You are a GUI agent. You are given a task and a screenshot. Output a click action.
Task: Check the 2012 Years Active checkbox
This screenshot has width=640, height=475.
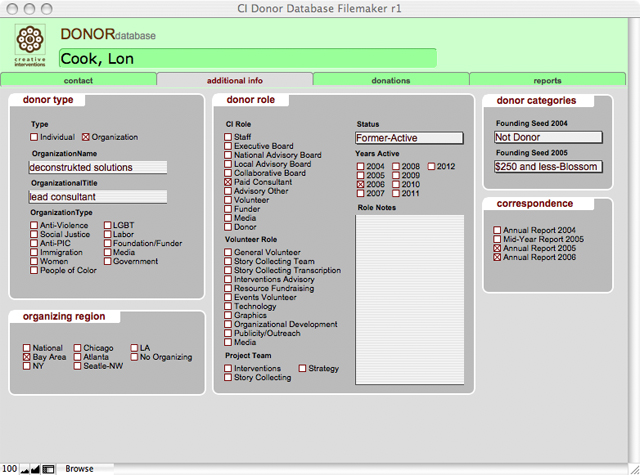click(432, 166)
